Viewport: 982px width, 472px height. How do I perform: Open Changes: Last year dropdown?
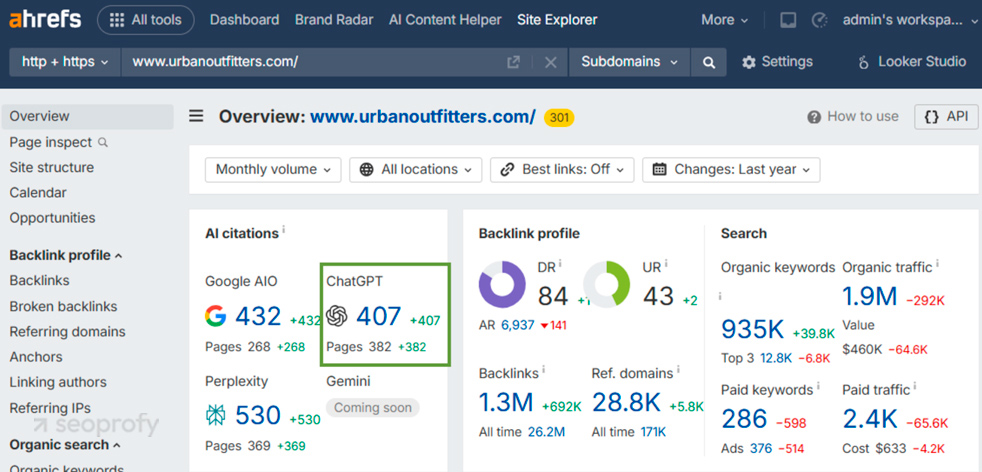tap(731, 170)
